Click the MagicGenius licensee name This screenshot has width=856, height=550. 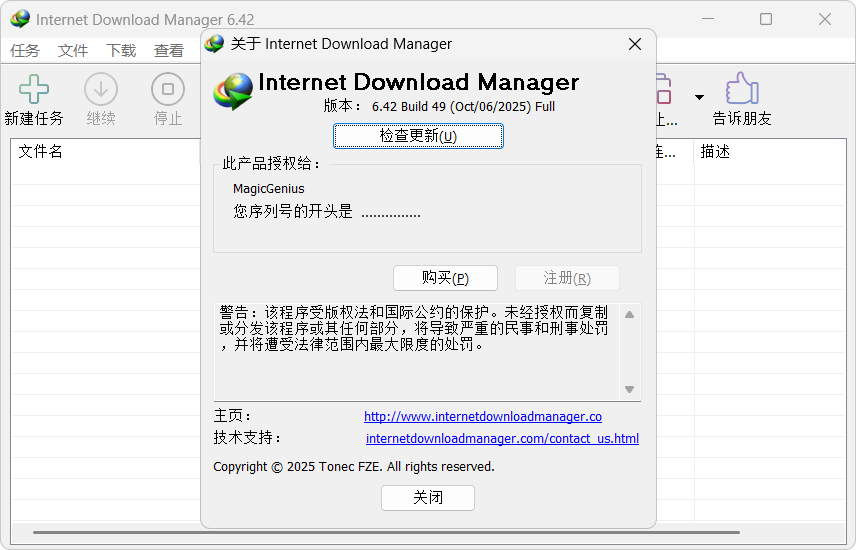[x=269, y=189]
